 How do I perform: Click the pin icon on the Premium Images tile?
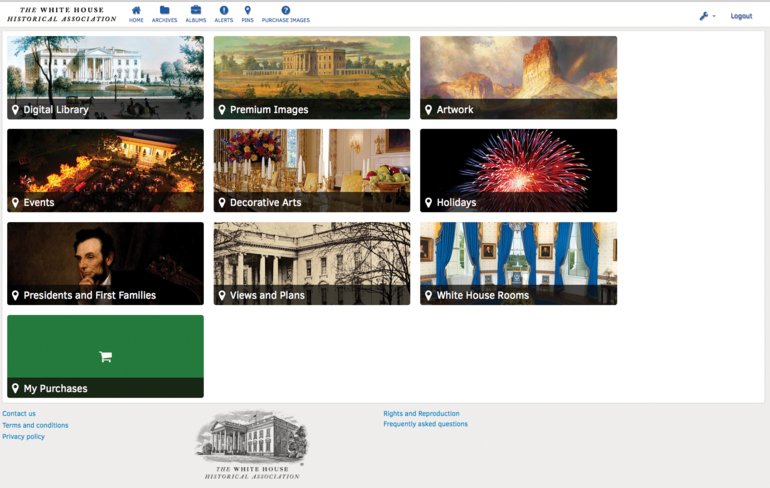point(222,109)
